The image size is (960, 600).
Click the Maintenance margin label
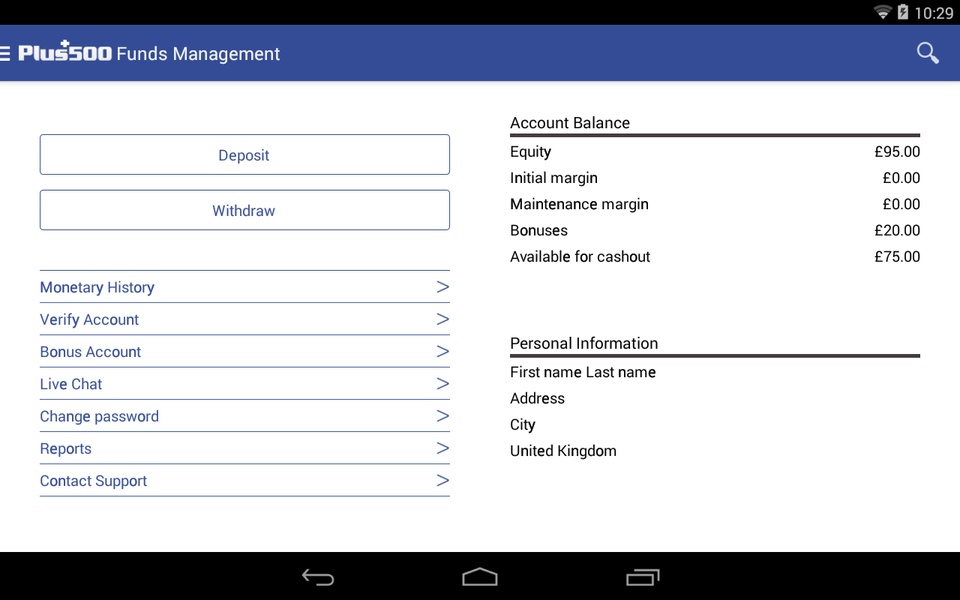click(x=579, y=204)
